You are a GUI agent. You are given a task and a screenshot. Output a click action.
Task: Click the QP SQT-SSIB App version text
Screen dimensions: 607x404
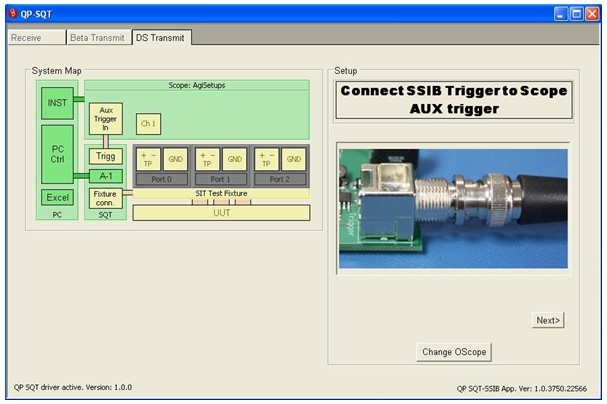coord(521,388)
